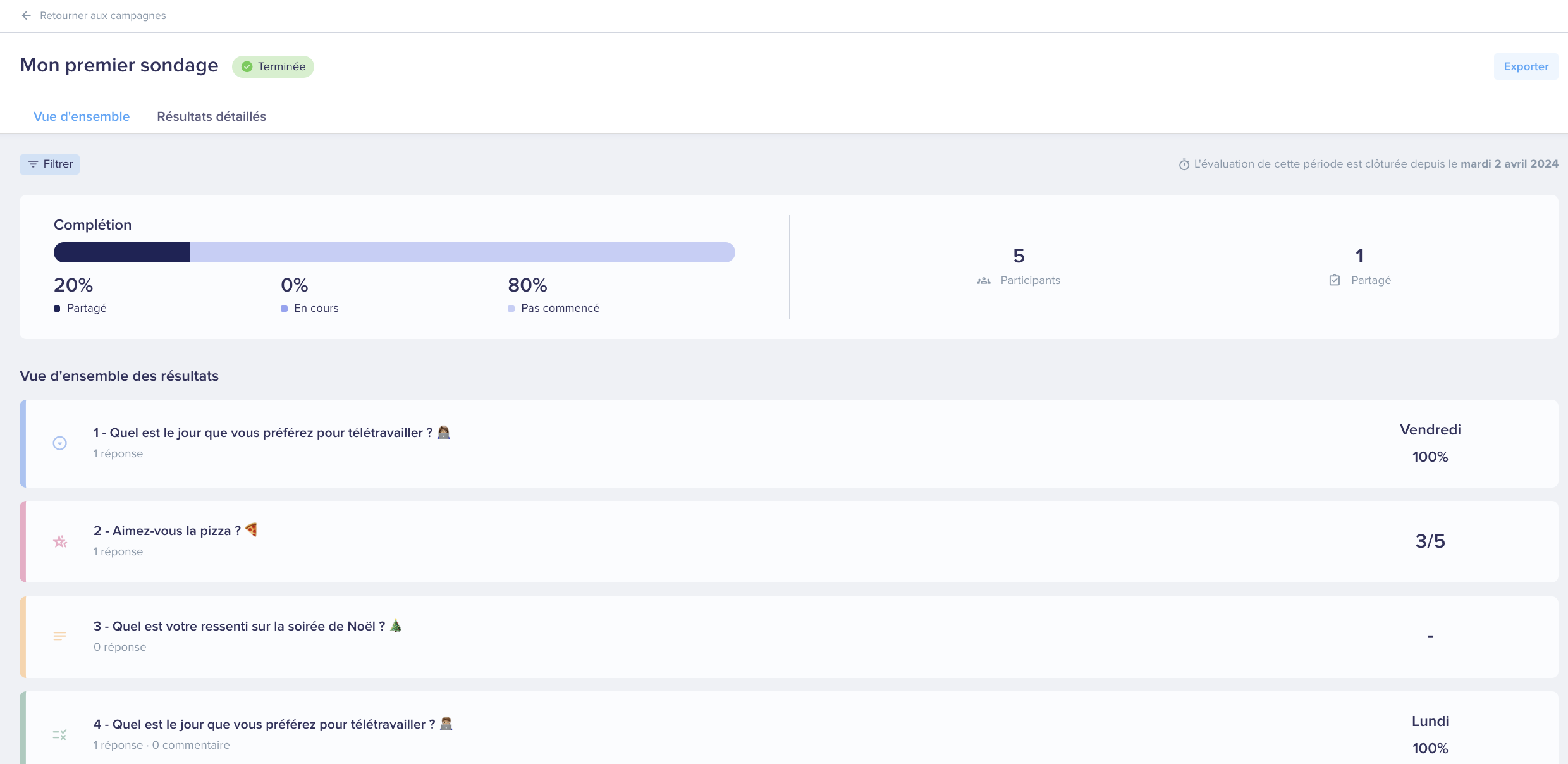The width and height of the screenshot is (1568, 764).
Task: Click the person emoji in question 4 title
Action: pos(446,724)
